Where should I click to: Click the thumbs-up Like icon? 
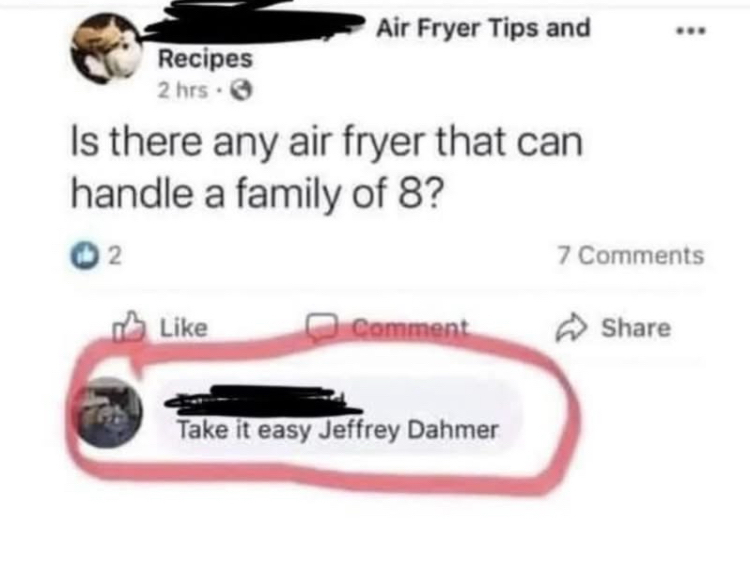click(129, 327)
